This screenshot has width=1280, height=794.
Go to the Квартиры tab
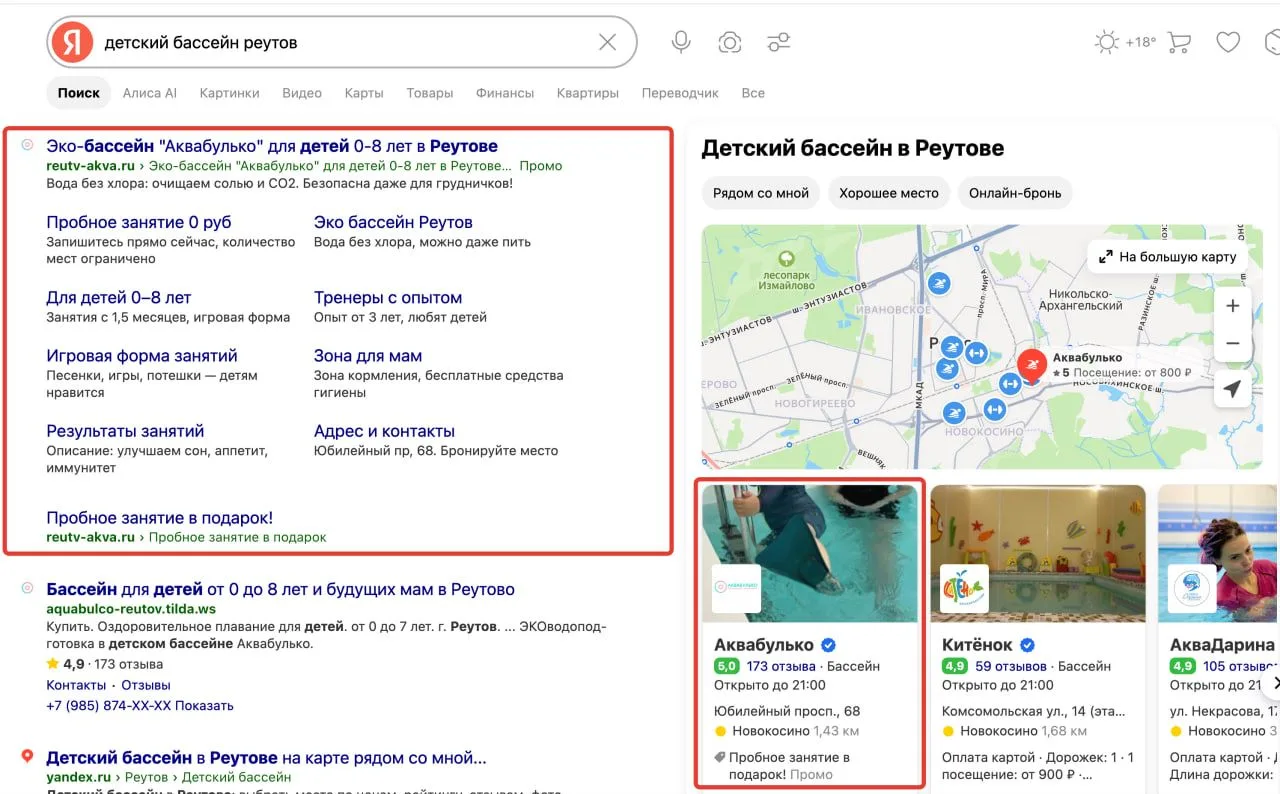tap(588, 93)
